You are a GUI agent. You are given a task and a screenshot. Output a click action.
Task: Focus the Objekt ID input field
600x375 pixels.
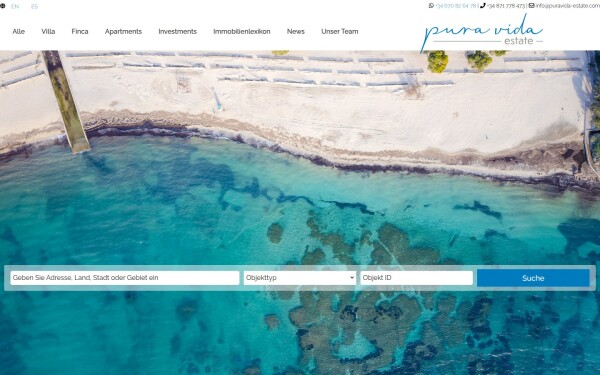pyautogui.click(x=417, y=278)
